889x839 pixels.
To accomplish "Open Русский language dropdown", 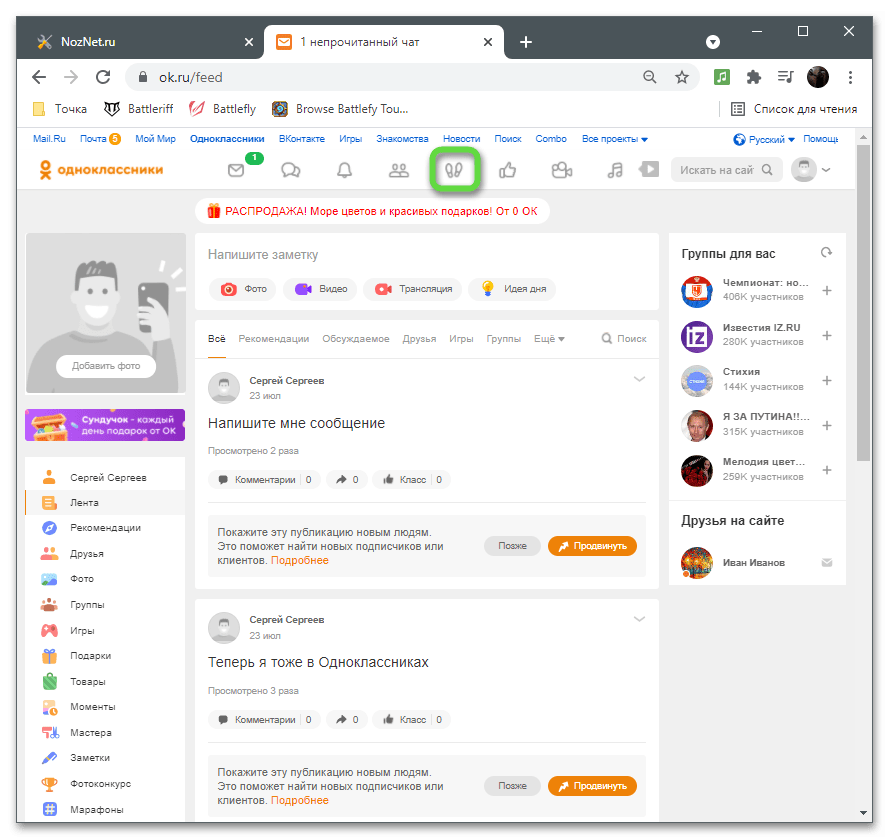I will tap(764, 139).
